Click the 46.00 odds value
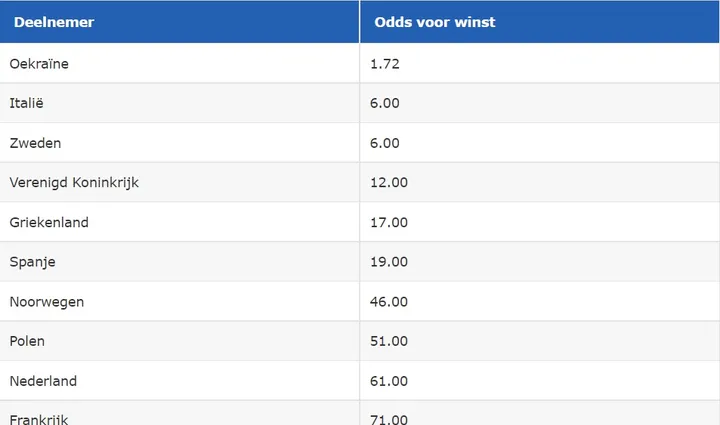Viewport: 720px width, 425px height. (391, 301)
